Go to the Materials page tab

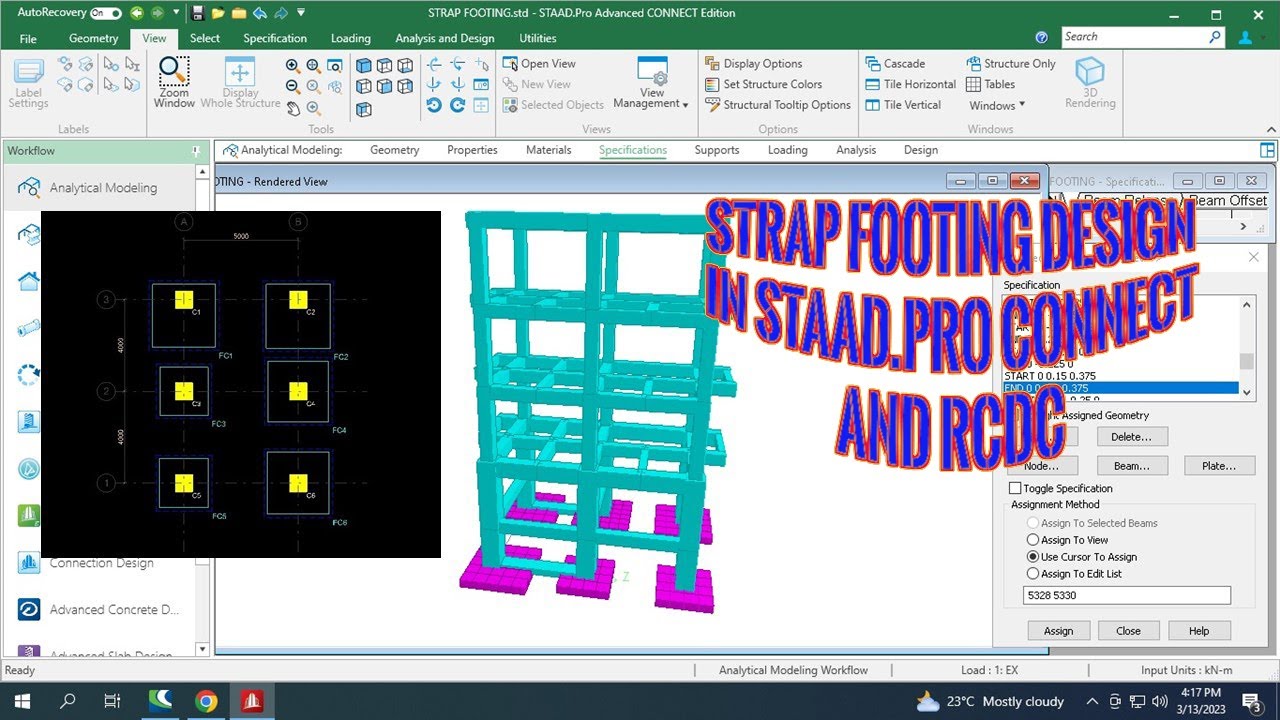pos(549,150)
